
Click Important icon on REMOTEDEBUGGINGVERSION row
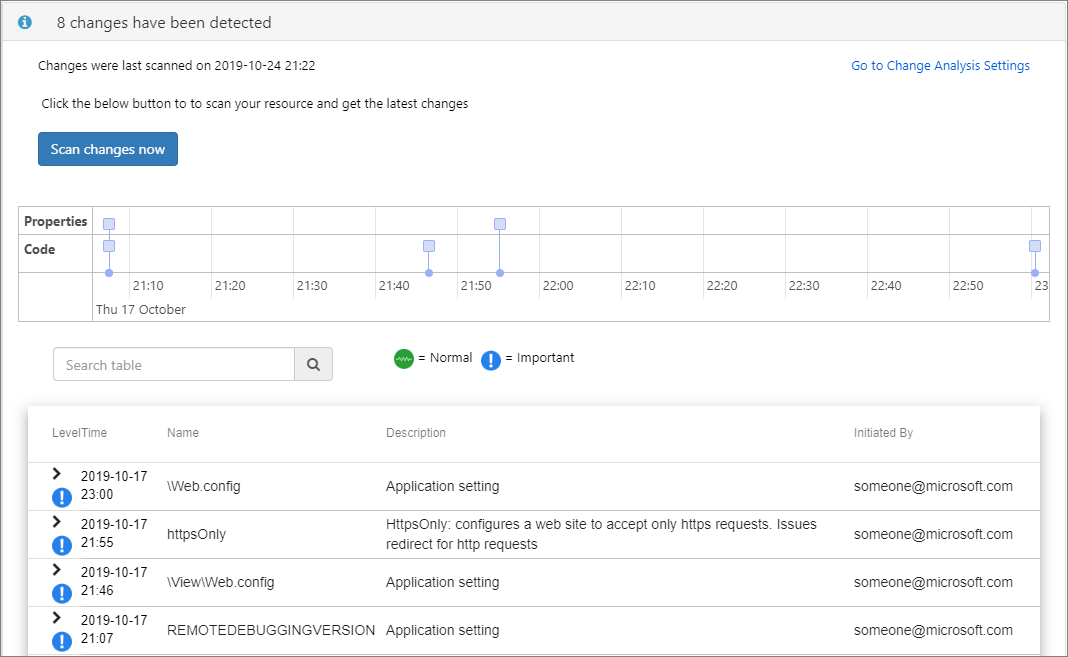[62, 641]
